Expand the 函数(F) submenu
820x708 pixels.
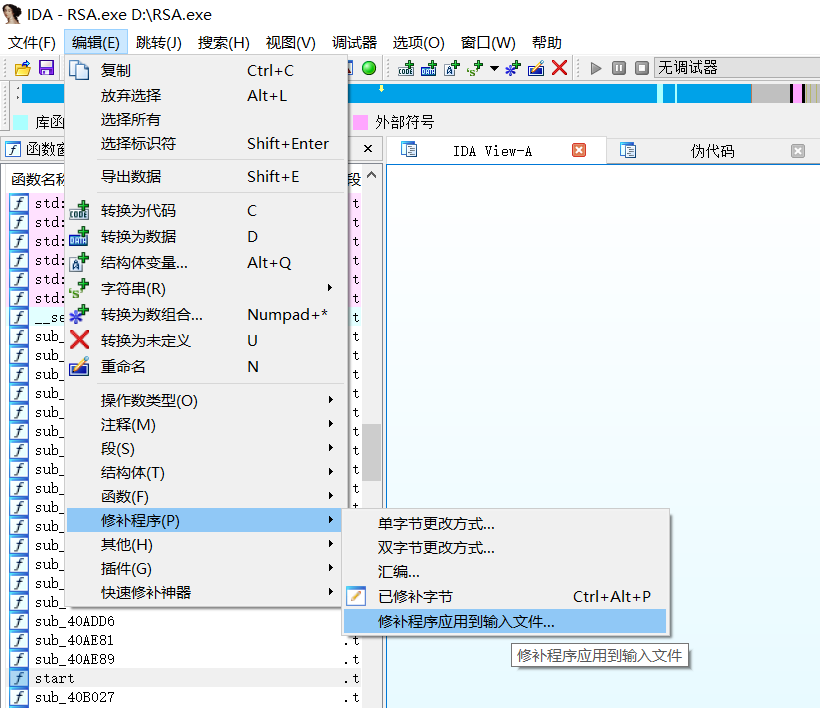pos(205,496)
